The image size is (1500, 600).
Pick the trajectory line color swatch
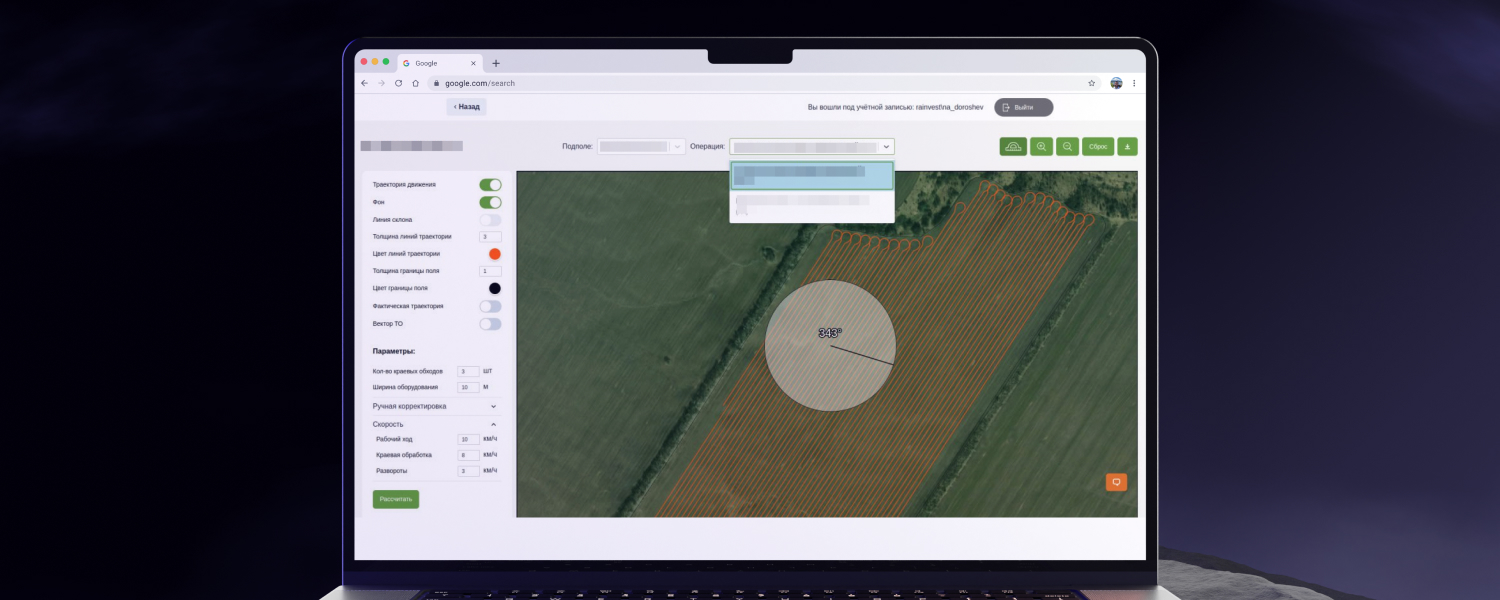point(494,254)
